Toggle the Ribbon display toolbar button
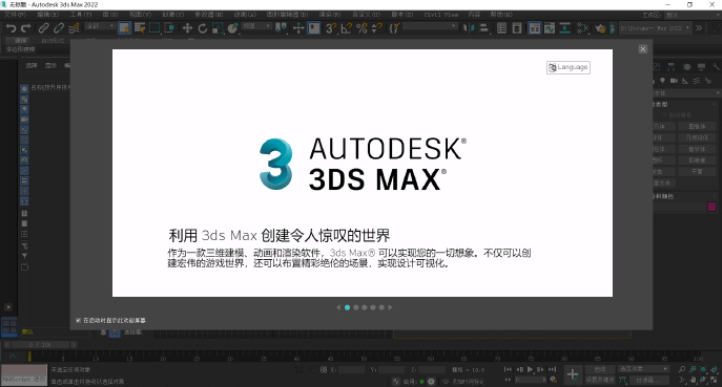This screenshot has height=387, width=722. (x=534, y=29)
